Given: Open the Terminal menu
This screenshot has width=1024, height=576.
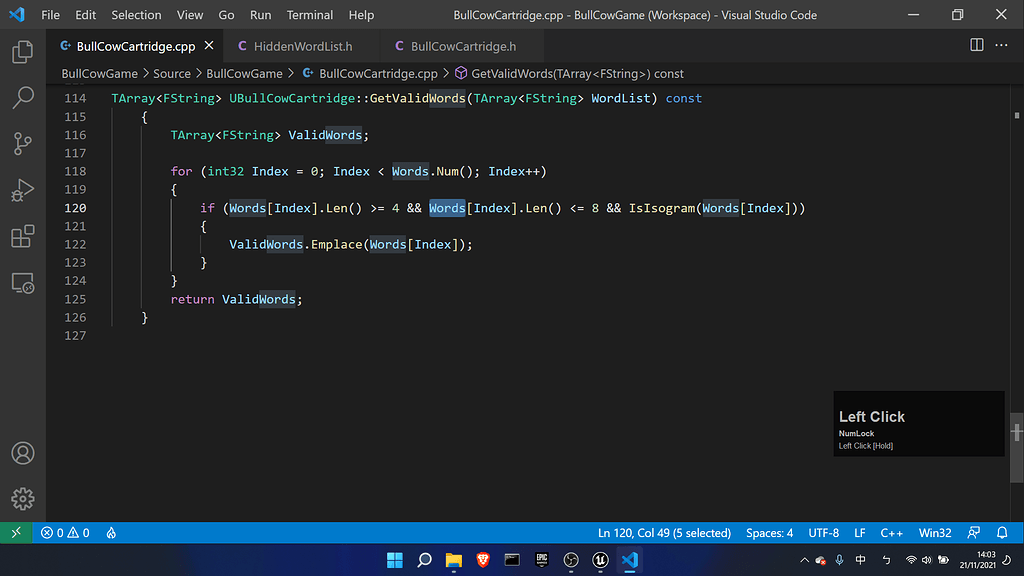Looking at the screenshot, I should click(x=309, y=14).
